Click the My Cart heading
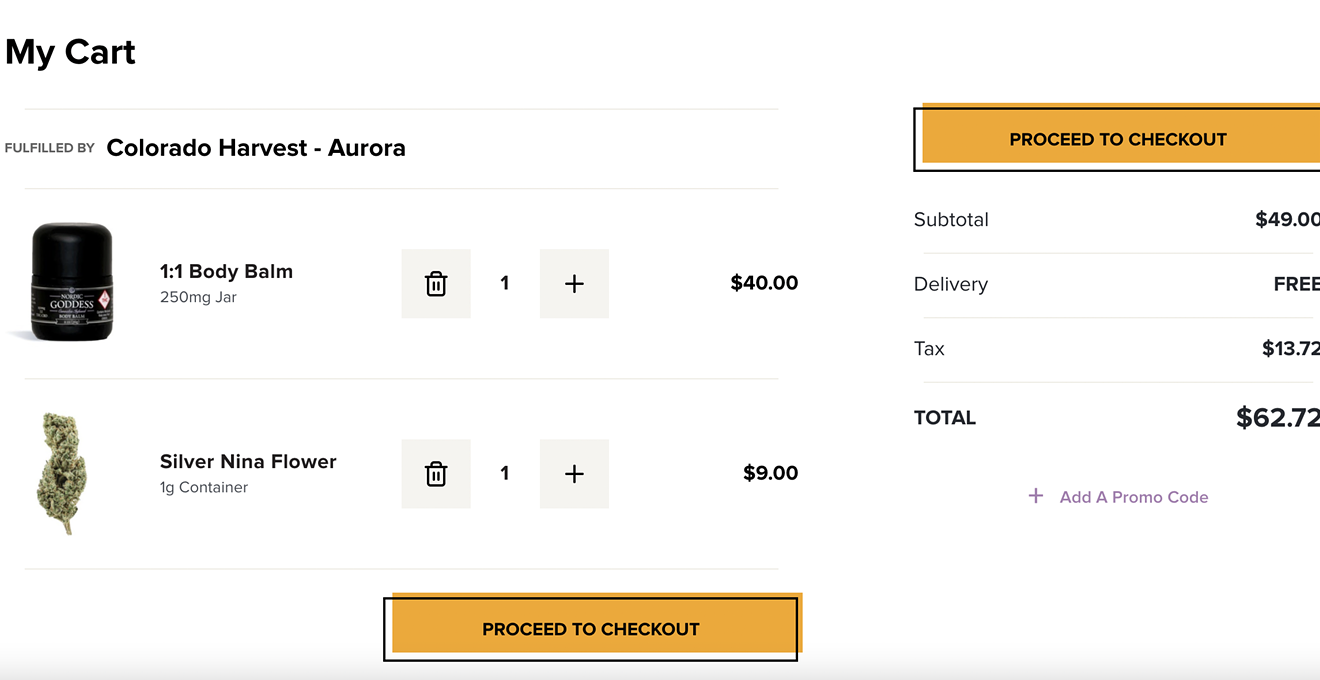This screenshot has width=1320, height=680. (70, 52)
